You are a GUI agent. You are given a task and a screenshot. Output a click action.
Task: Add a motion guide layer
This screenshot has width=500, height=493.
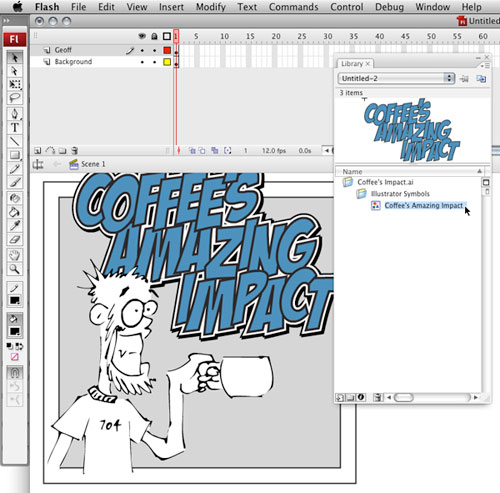(50, 151)
